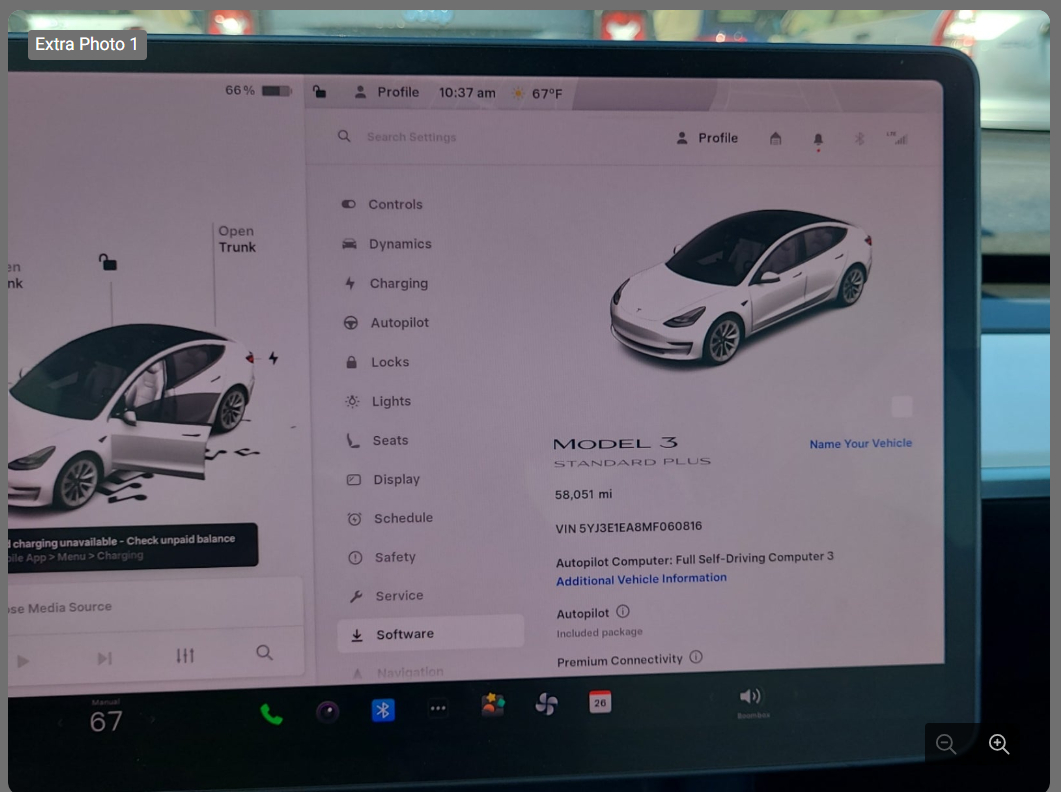The image size is (1061, 792).
Task: Go to Display settings
Action: click(x=384, y=479)
